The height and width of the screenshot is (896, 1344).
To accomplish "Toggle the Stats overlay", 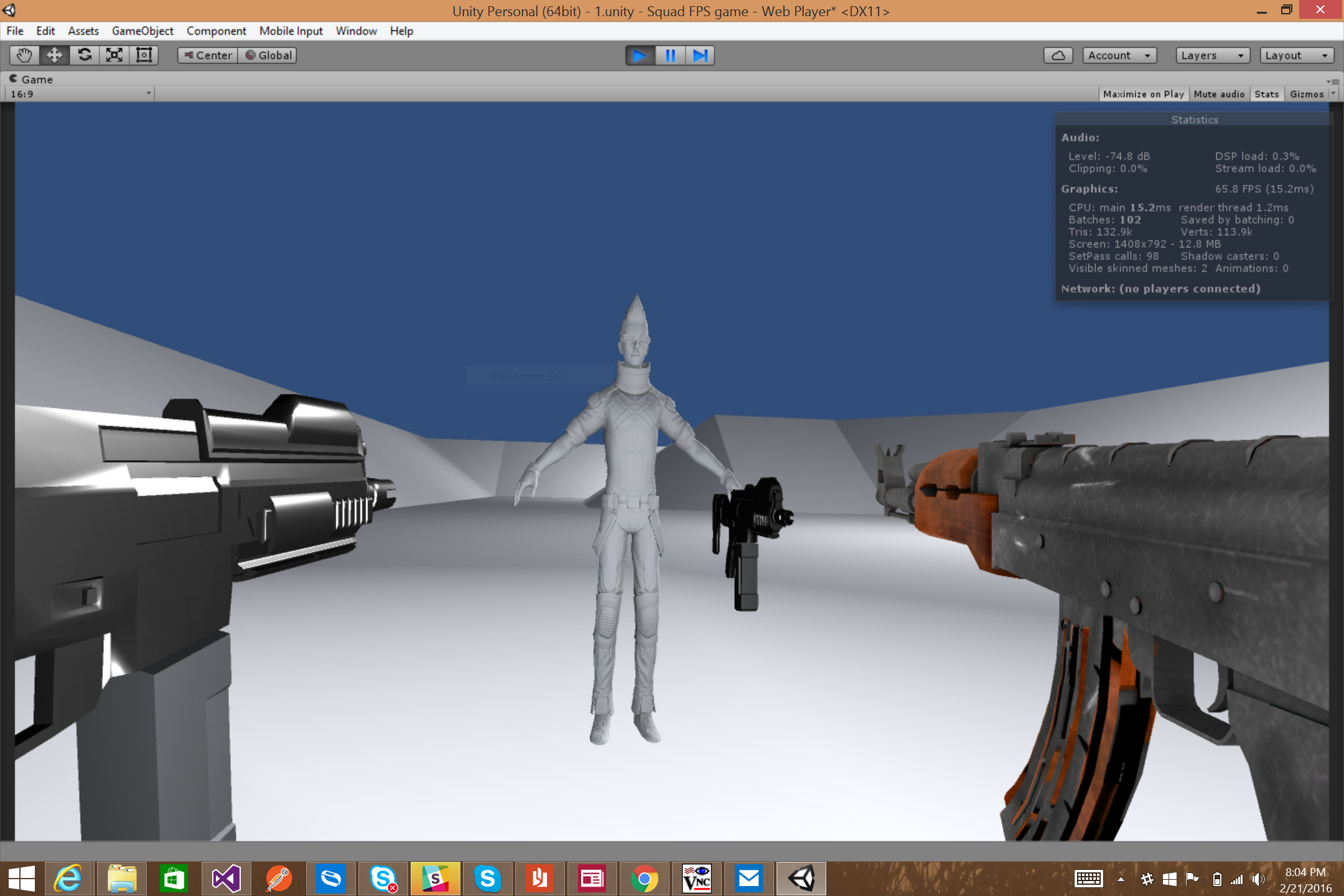I will 1266,94.
